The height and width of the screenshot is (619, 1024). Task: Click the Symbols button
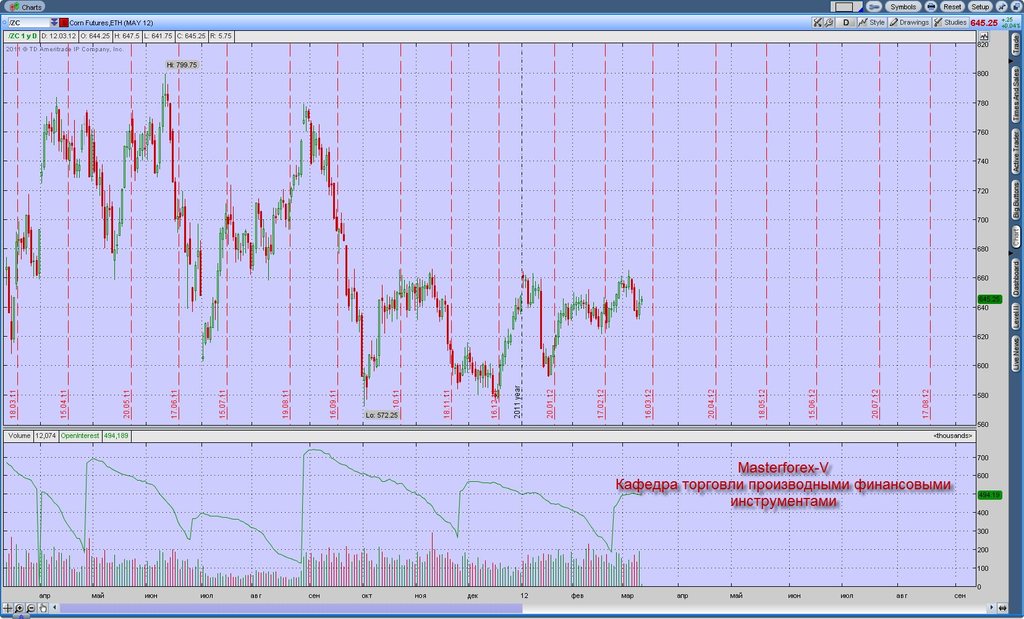pyautogui.click(x=903, y=7)
